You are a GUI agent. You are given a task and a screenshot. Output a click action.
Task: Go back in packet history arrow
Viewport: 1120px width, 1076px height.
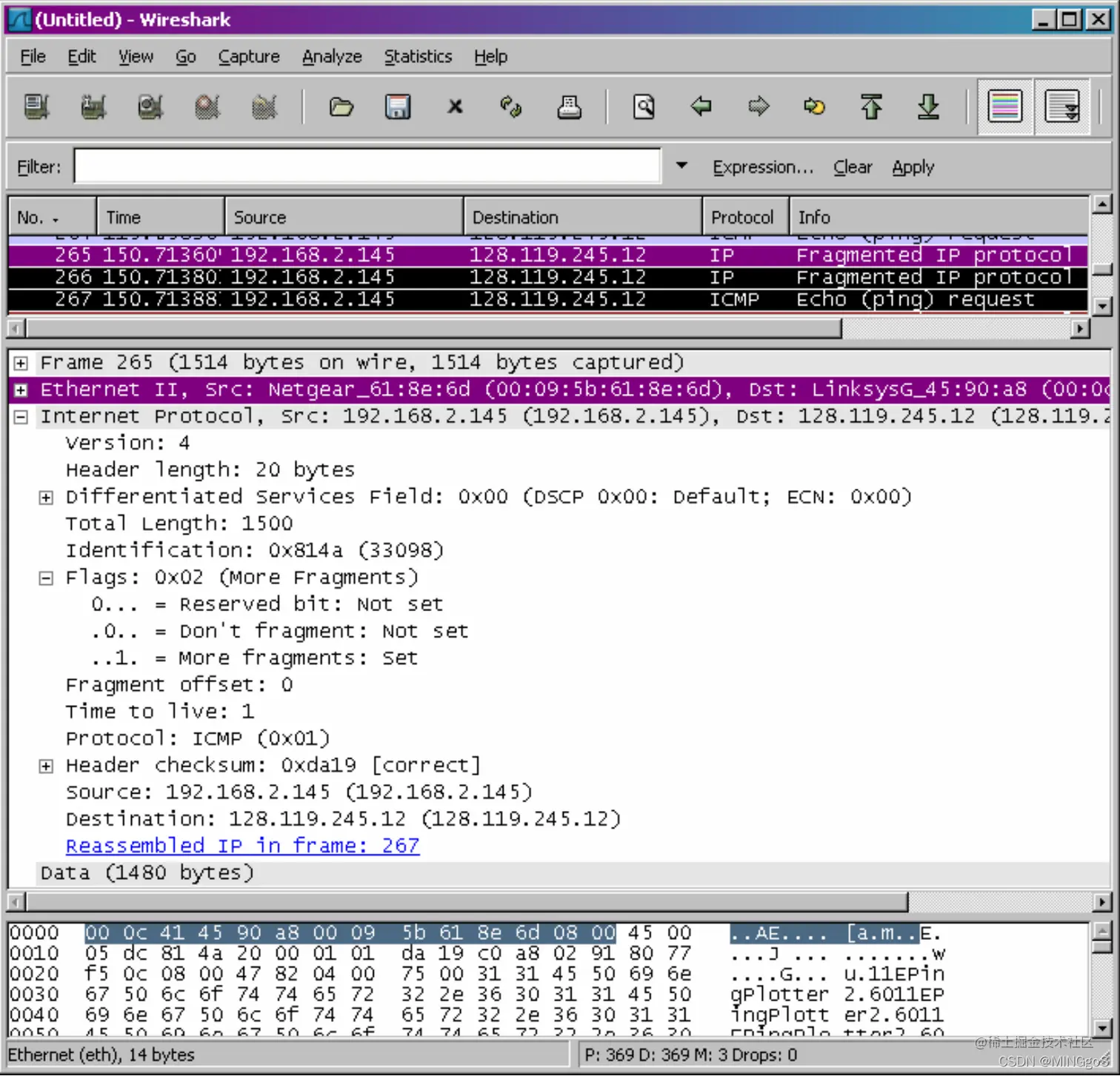(701, 107)
